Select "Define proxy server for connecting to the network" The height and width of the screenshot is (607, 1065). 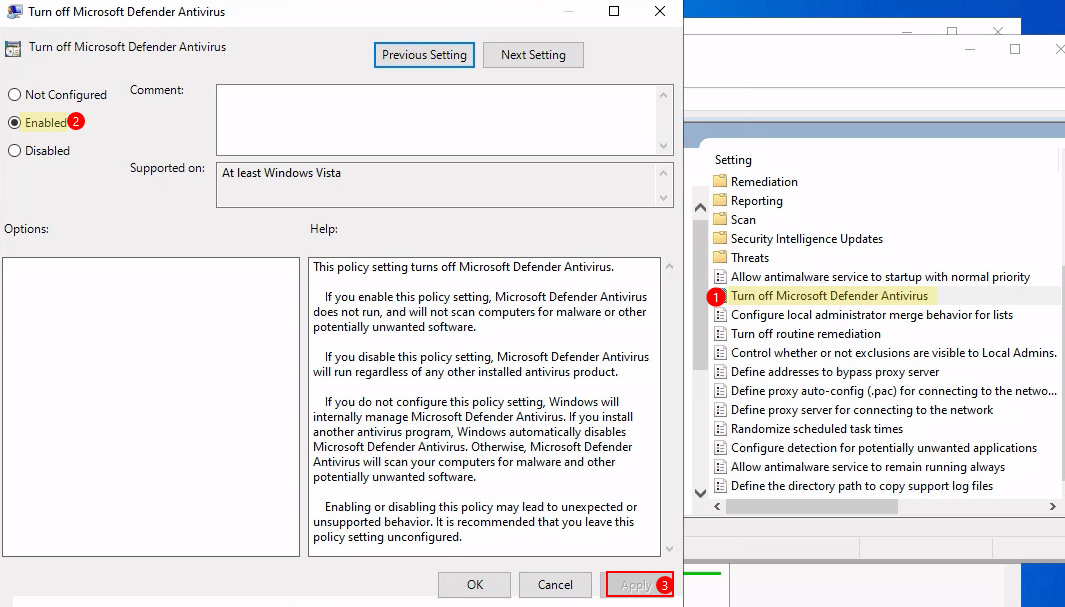click(862, 410)
